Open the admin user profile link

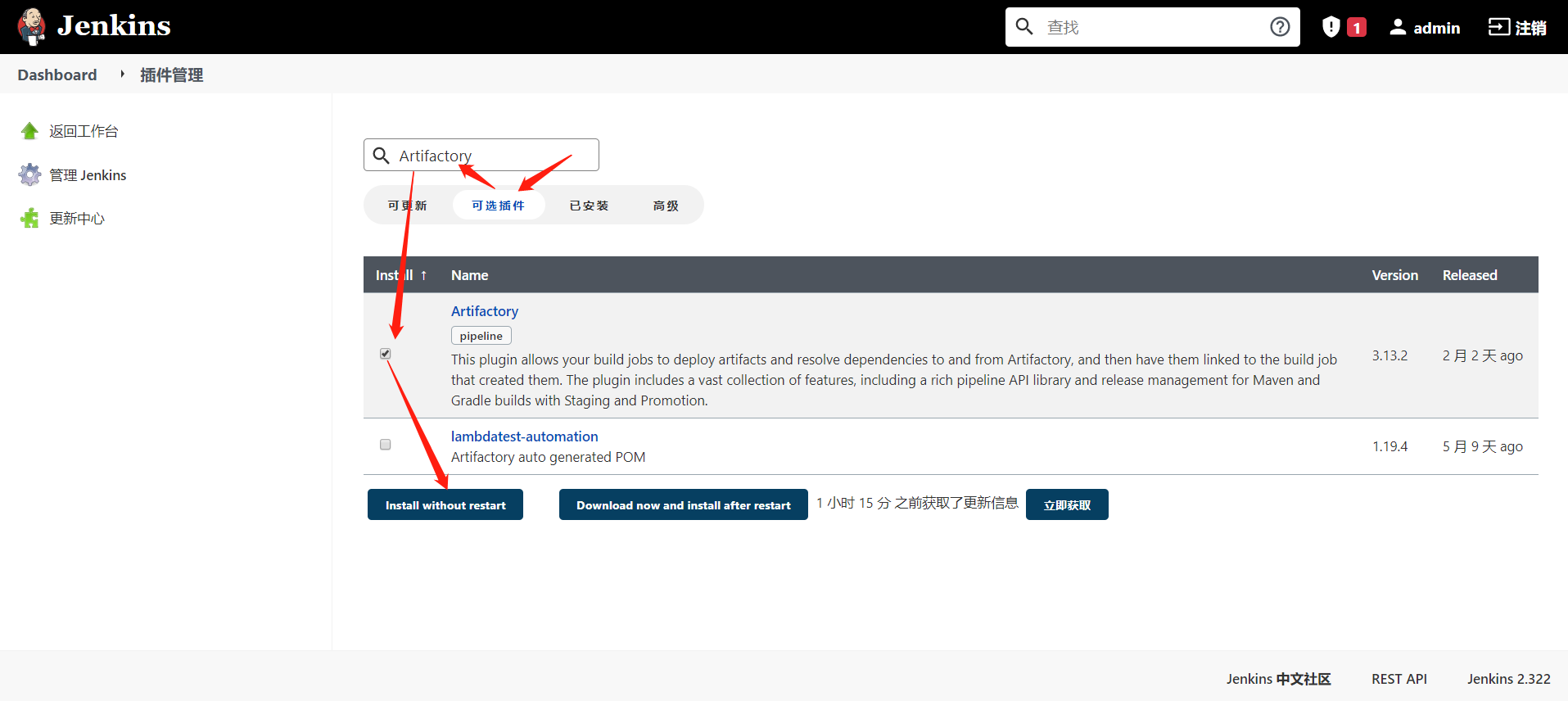pyautogui.click(x=1436, y=28)
